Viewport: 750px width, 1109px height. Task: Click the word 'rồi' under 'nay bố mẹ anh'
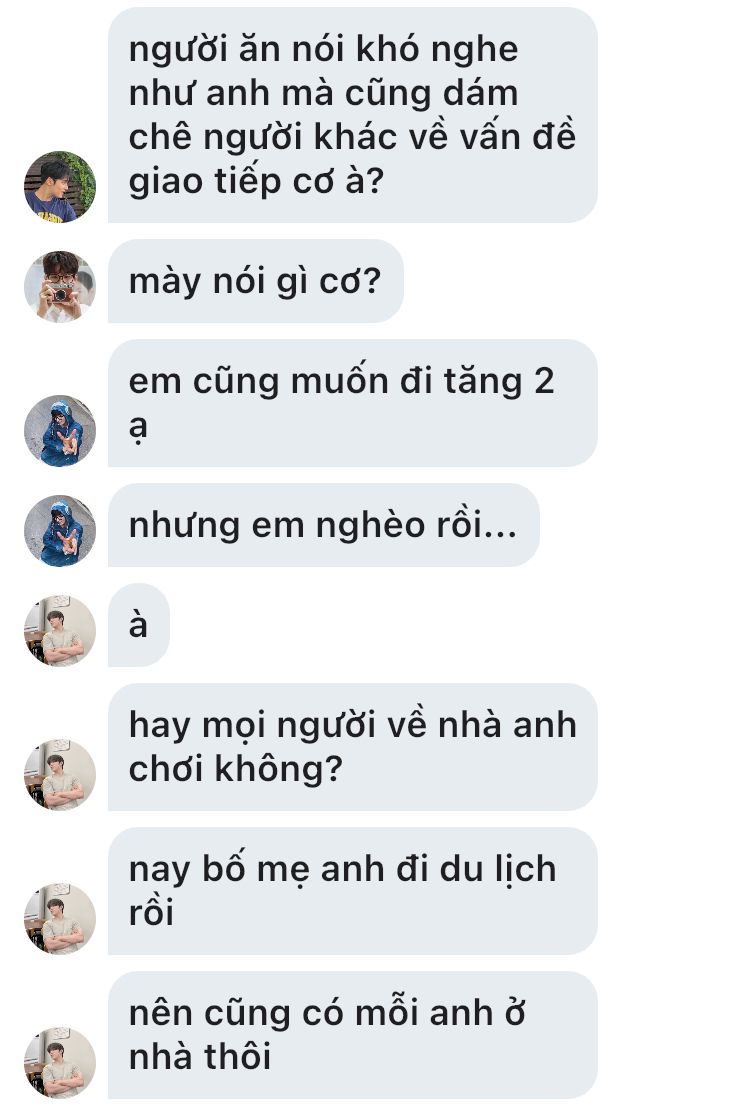click(x=151, y=912)
